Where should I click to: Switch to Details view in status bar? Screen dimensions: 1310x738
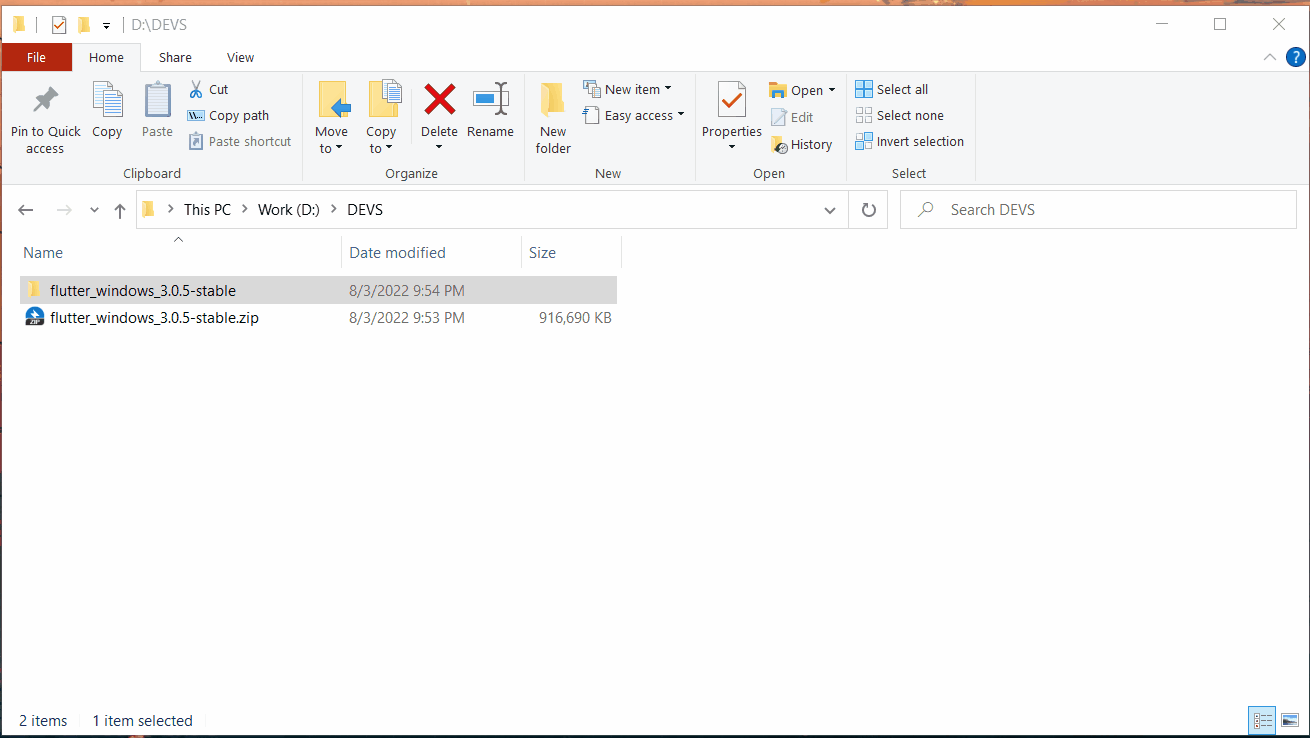(1262, 720)
